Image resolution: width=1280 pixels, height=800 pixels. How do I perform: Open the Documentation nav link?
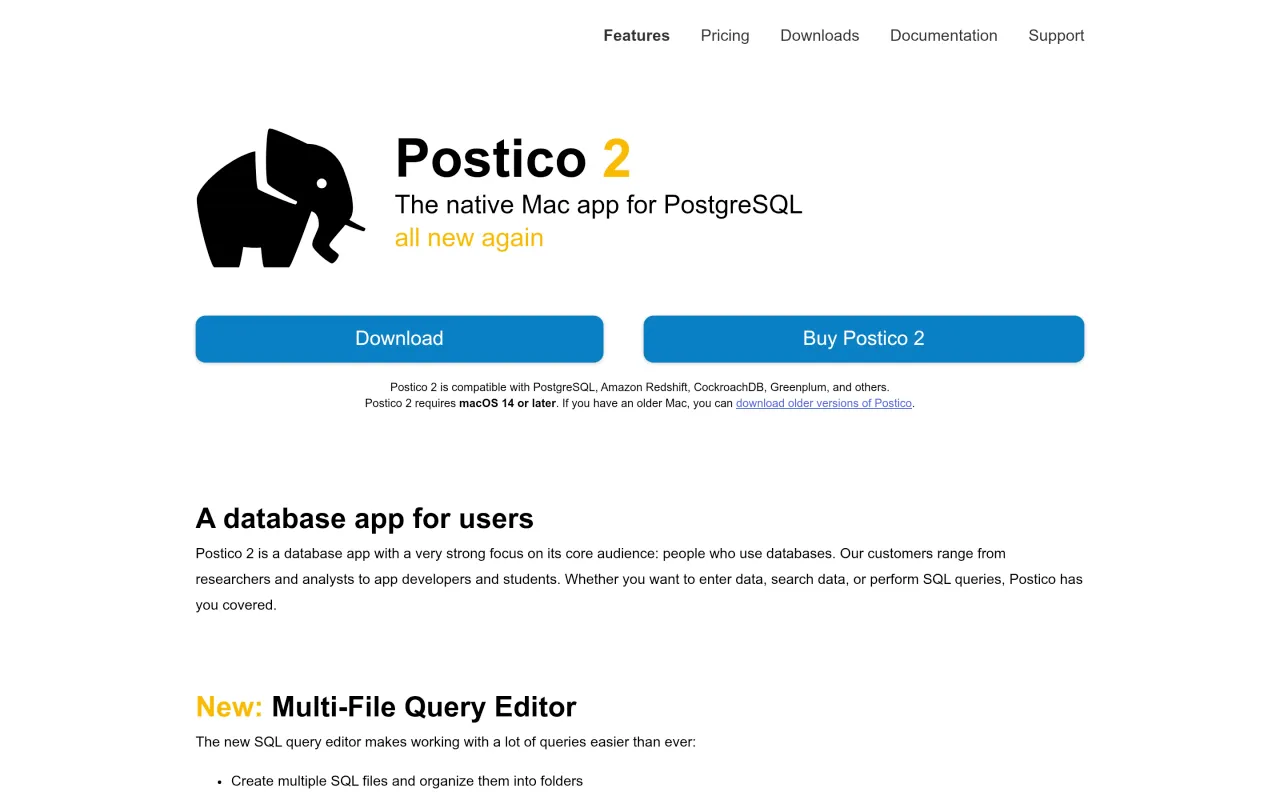tap(943, 35)
